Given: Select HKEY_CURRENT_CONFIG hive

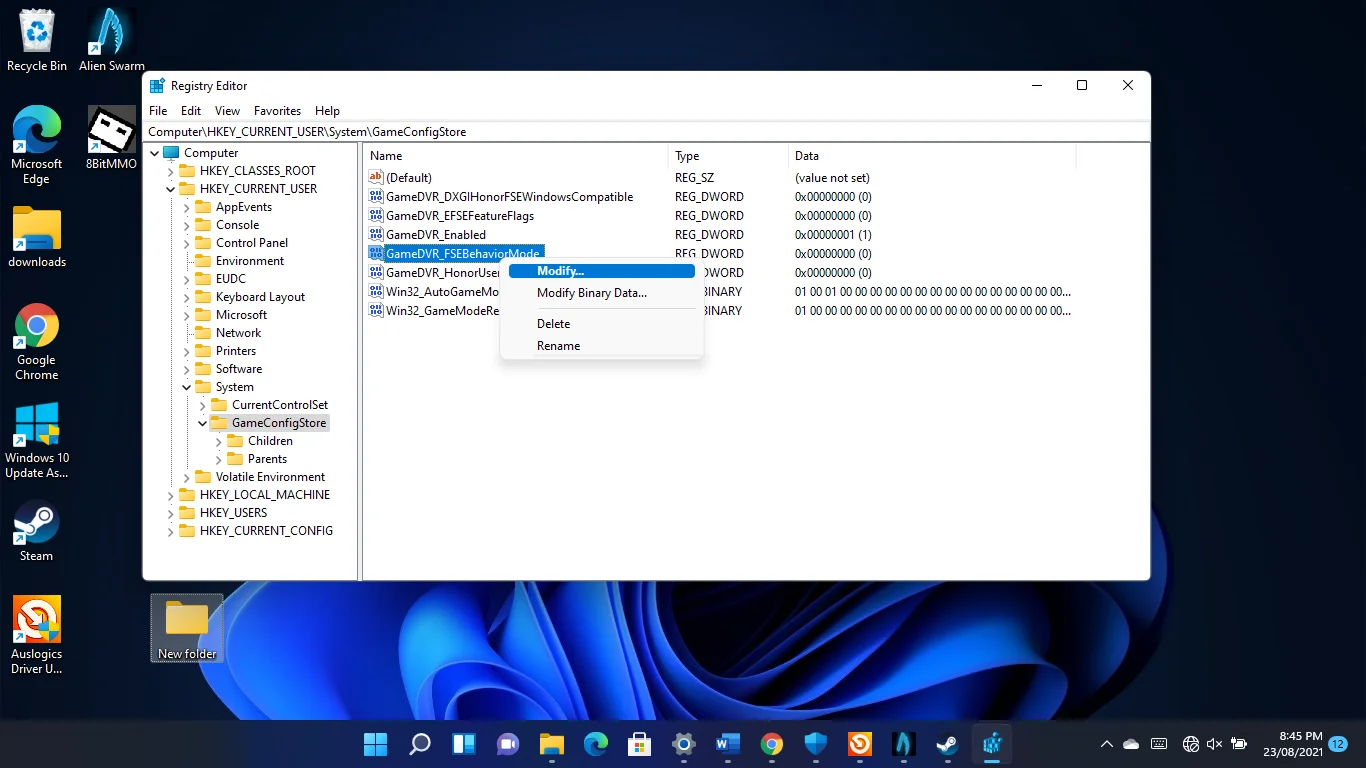Looking at the screenshot, I should pyautogui.click(x=266, y=531).
